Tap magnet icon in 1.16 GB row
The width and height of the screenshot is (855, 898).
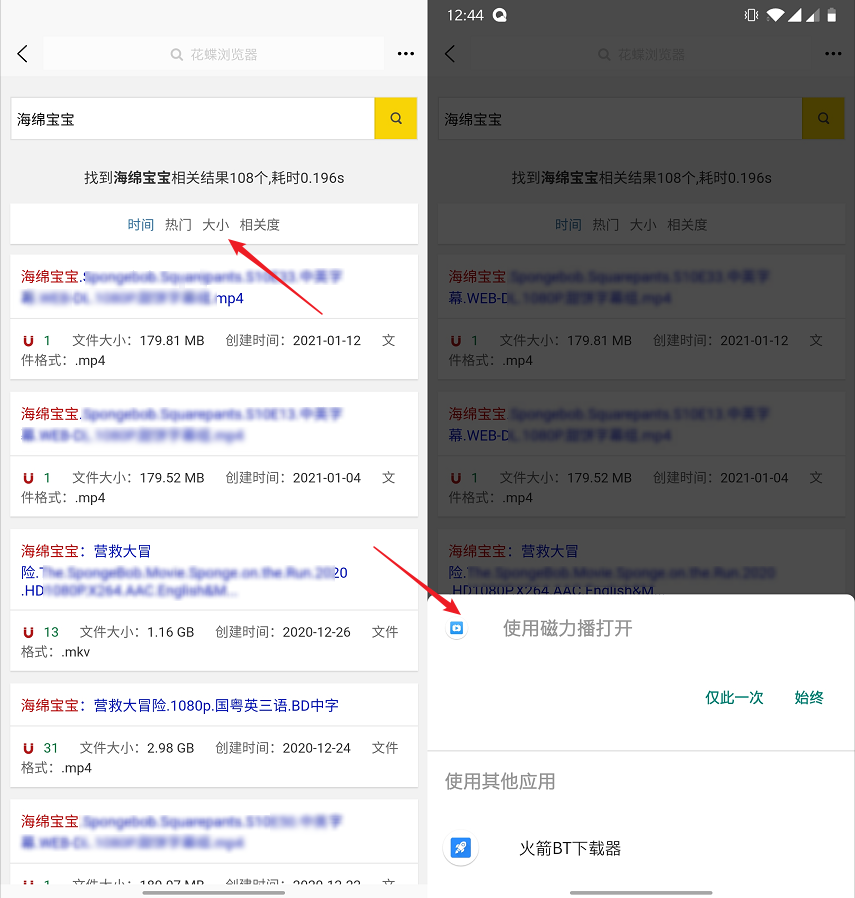tap(28, 632)
